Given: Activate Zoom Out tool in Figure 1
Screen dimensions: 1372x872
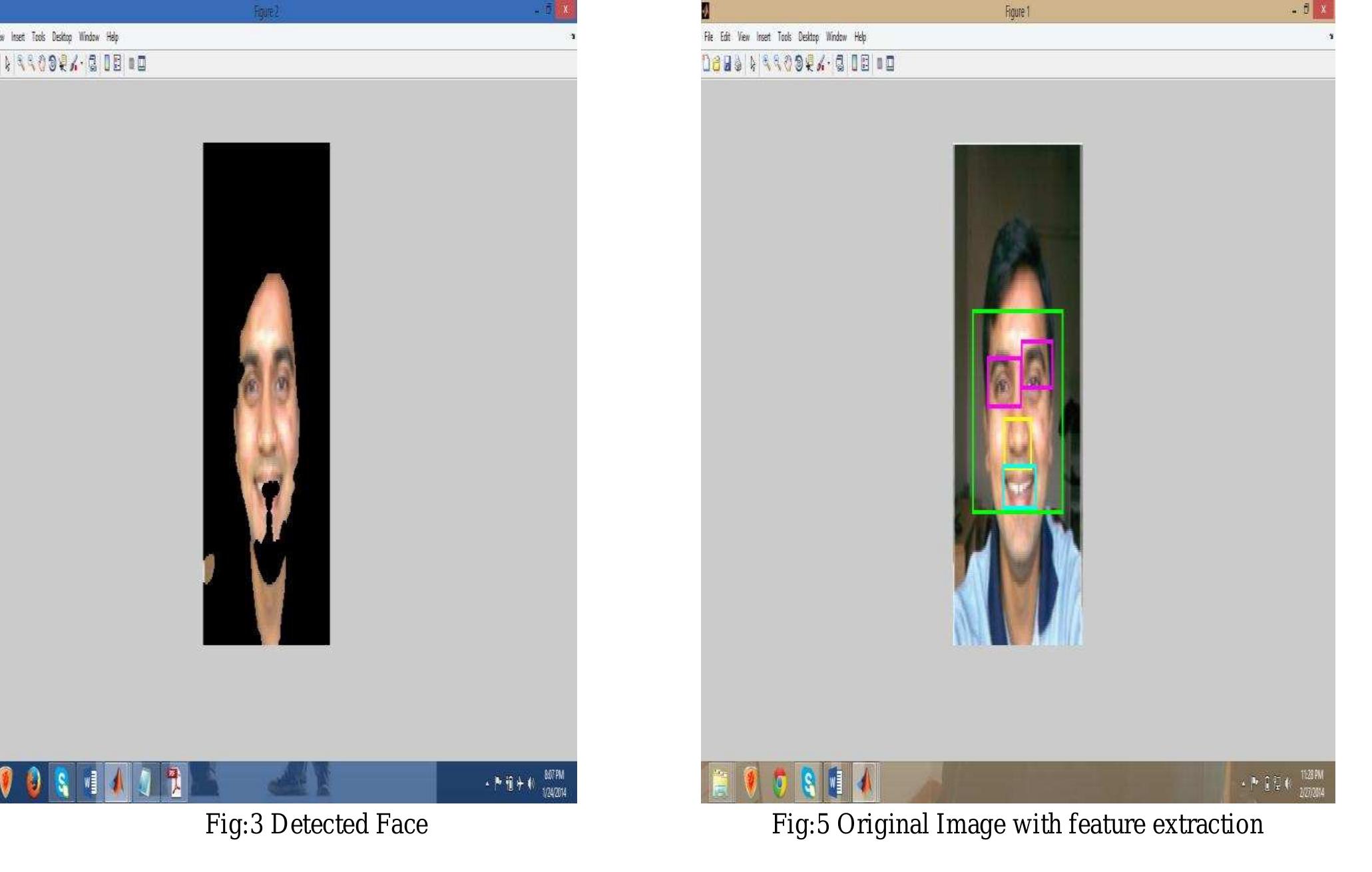Looking at the screenshot, I should (x=777, y=63).
